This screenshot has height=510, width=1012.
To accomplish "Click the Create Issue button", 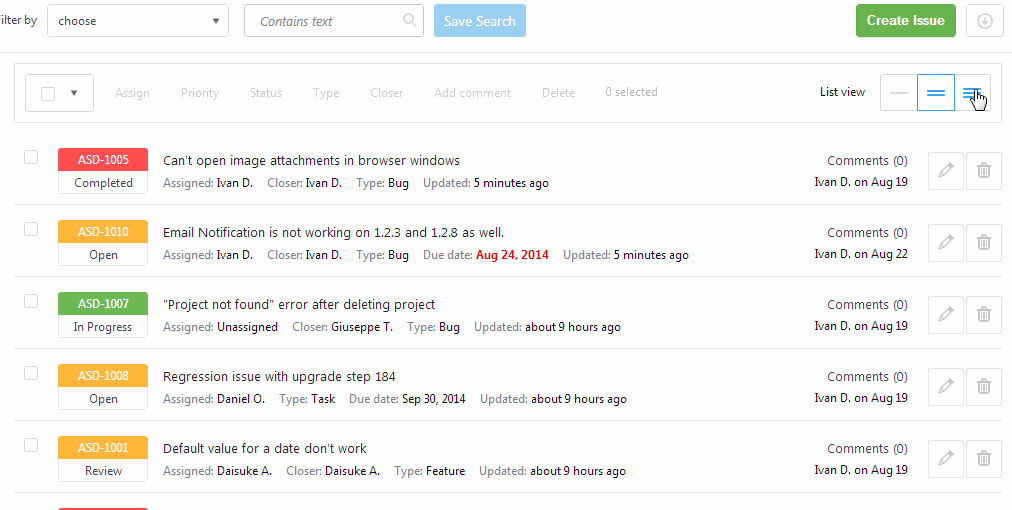I will point(906,21).
